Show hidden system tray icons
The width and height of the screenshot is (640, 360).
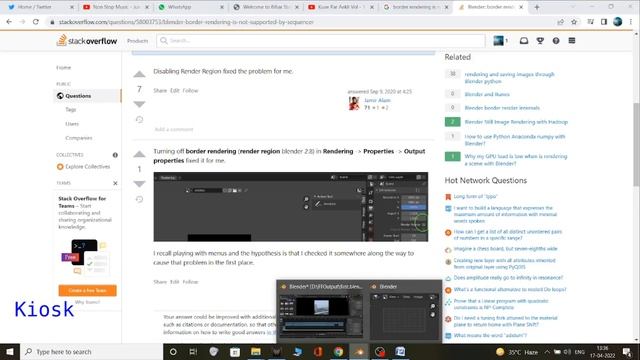pos(547,351)
